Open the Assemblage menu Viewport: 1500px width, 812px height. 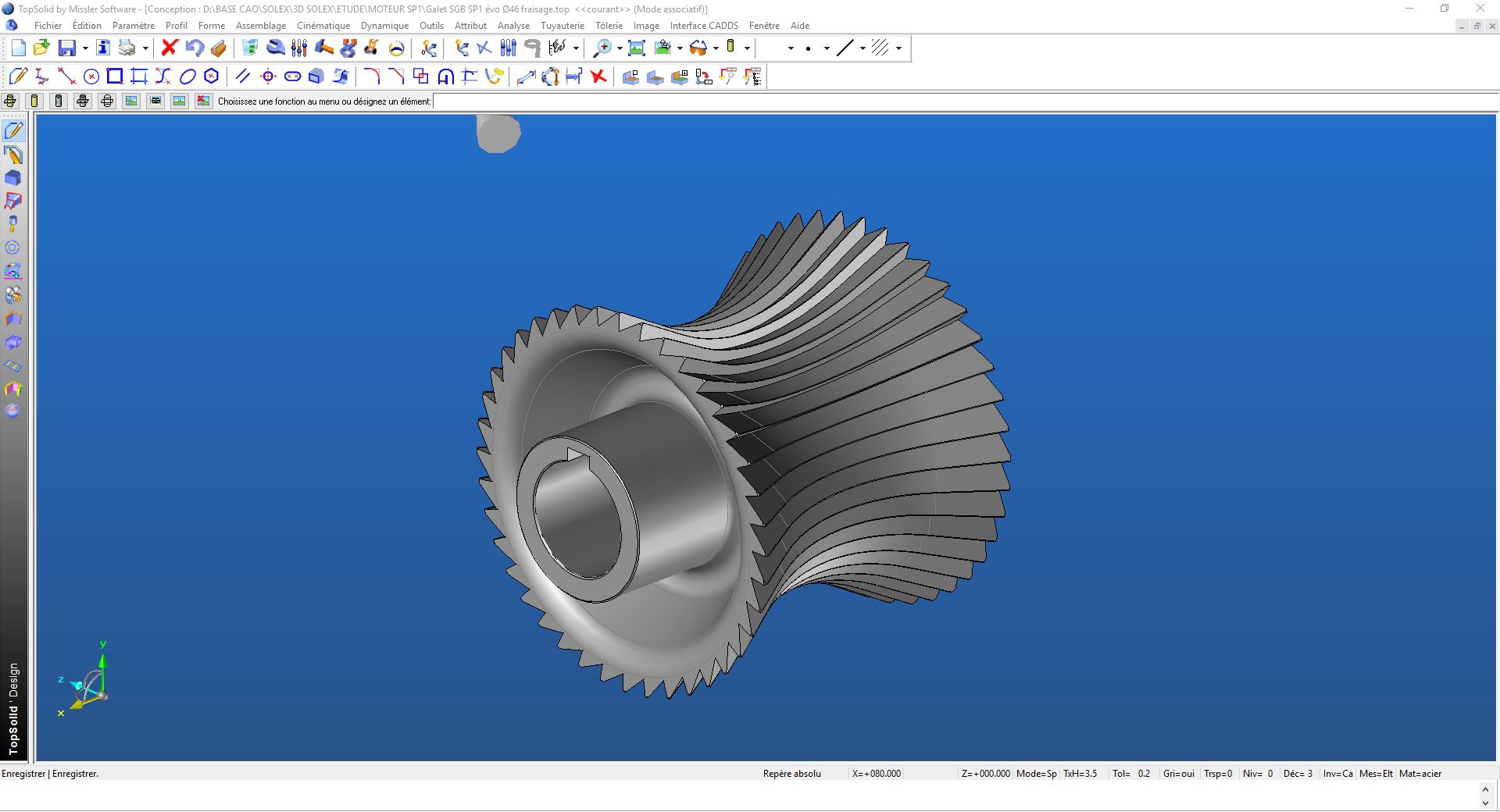[260, 26]
